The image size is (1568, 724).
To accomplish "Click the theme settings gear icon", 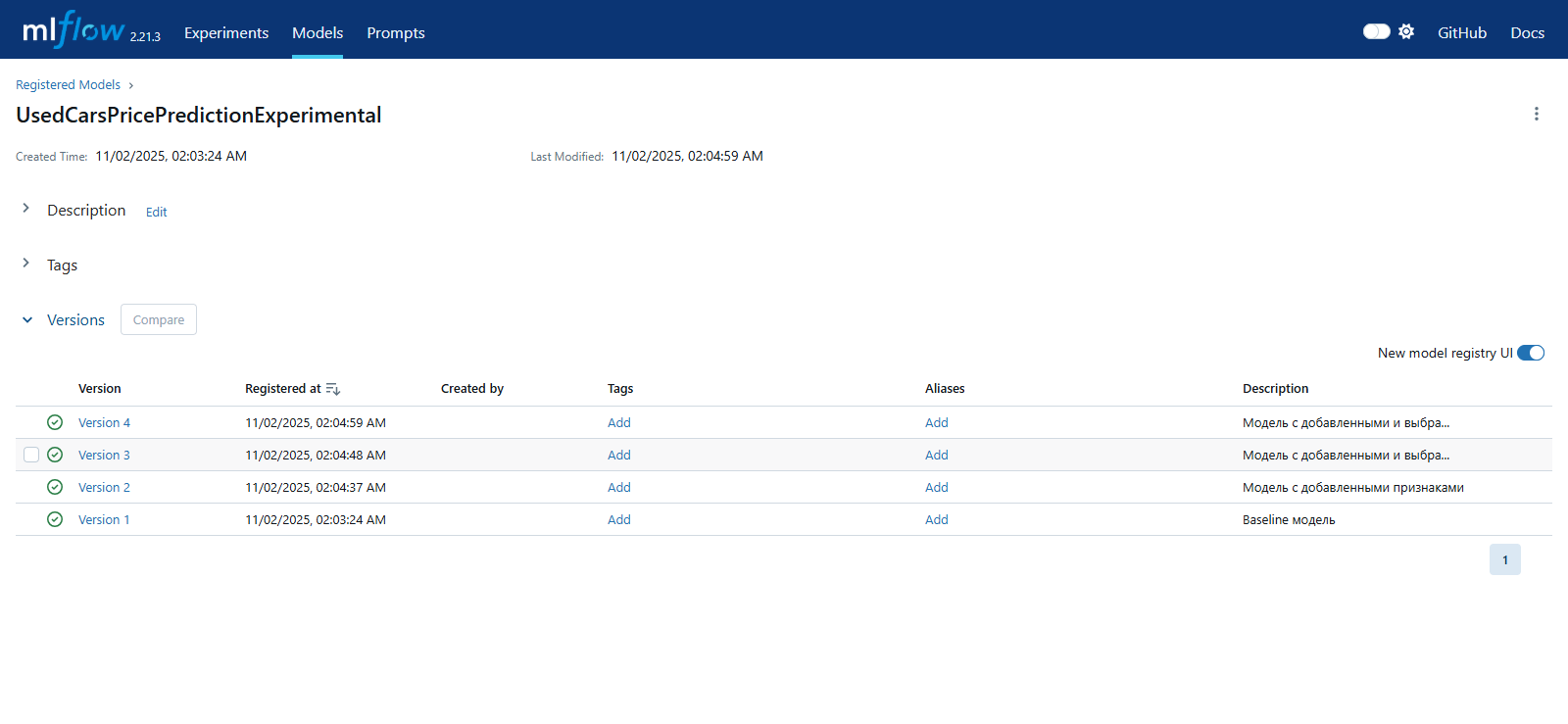I will pyautogui.click(x=1406, y=31).
